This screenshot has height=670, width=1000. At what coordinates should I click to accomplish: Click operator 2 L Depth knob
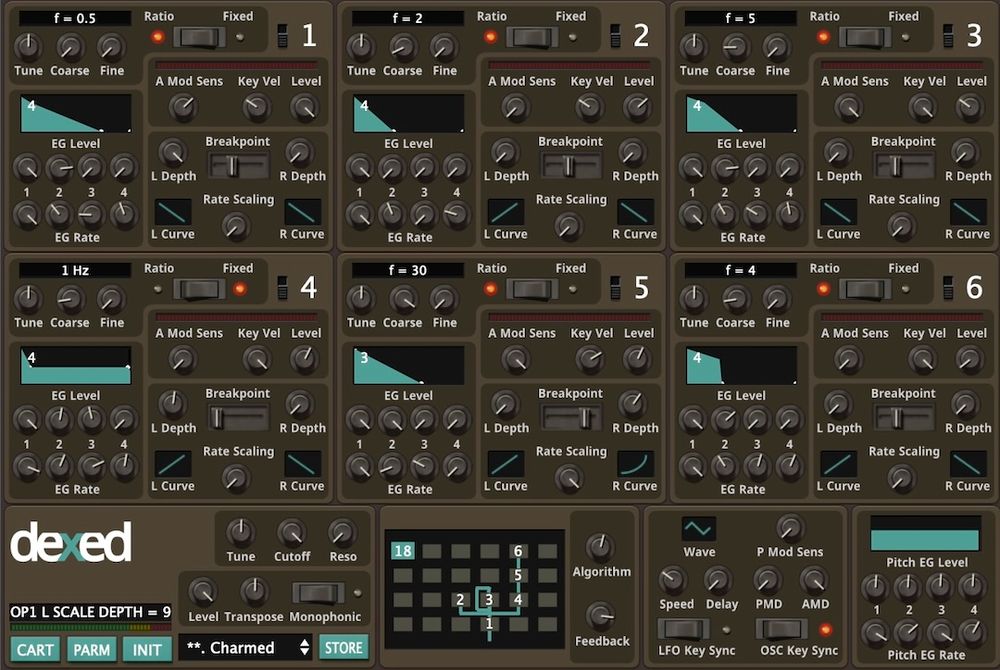click(505, 153)
